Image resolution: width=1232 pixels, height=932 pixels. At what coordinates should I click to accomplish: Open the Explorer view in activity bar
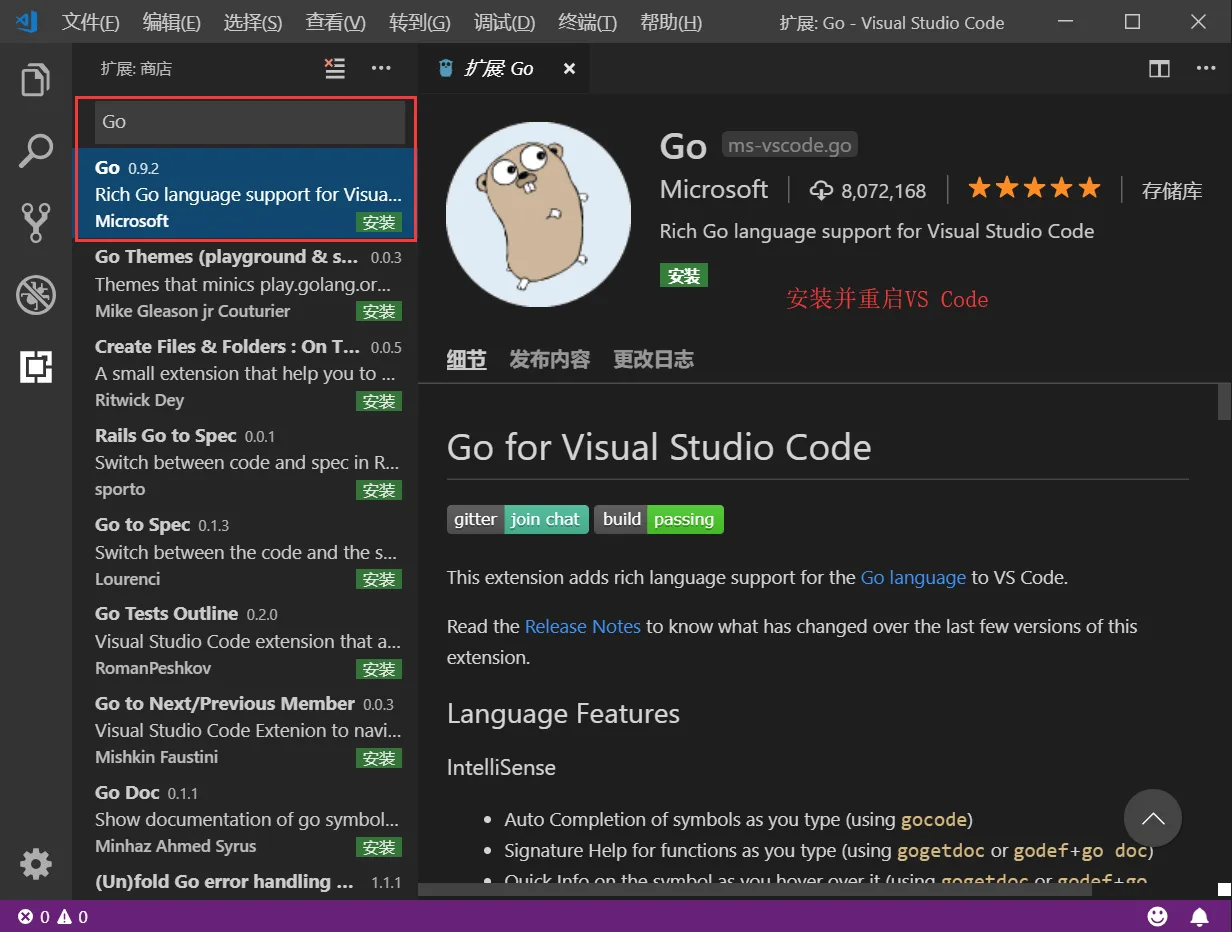pyautogui.click(x=36, y=80)
